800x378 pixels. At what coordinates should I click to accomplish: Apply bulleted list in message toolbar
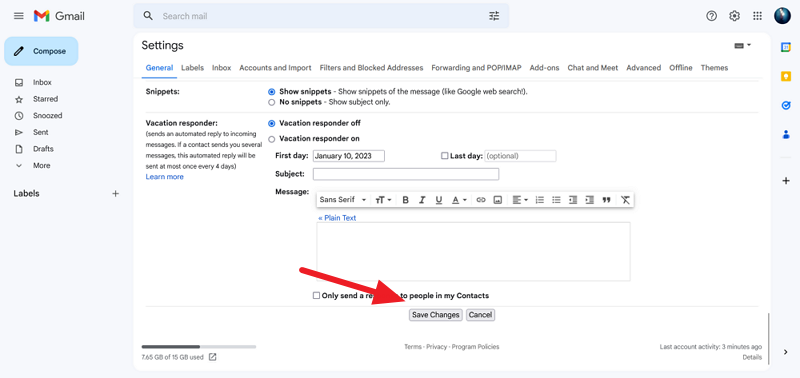coord(556,200)
